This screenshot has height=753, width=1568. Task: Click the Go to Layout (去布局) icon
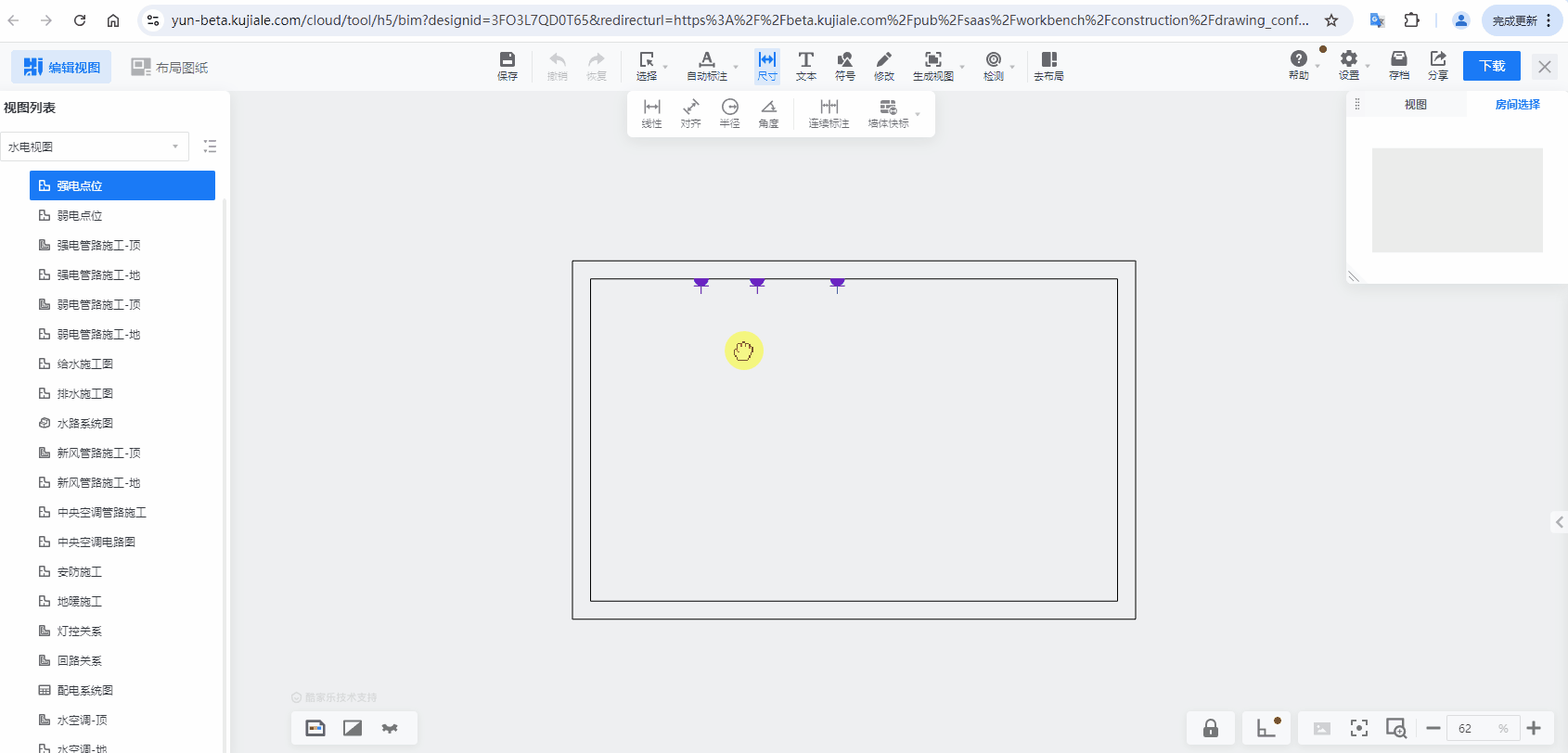pyautogui.click(x=1048, y=66)
